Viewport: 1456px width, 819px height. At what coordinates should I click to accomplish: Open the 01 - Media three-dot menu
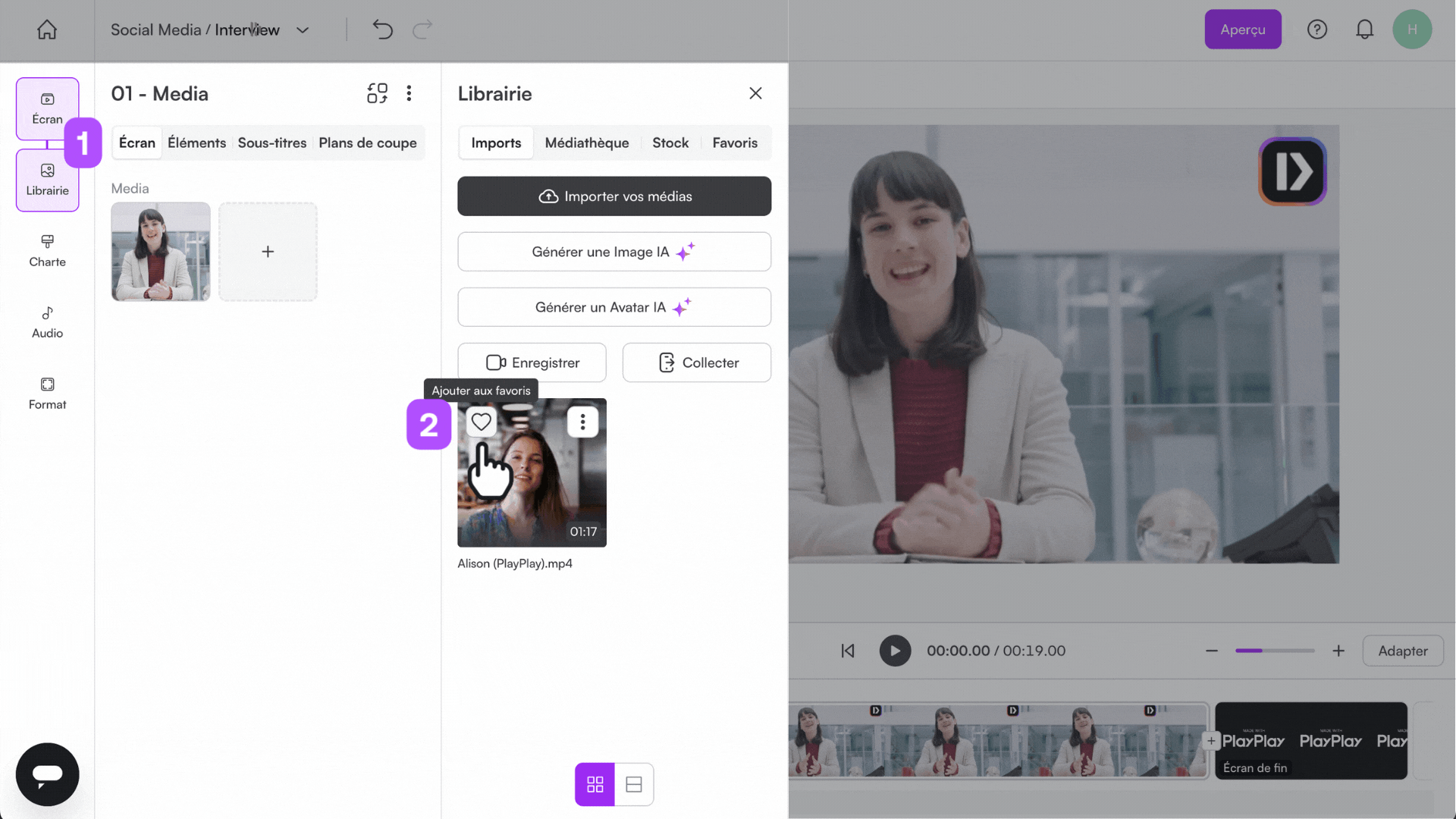click(409, 93)
